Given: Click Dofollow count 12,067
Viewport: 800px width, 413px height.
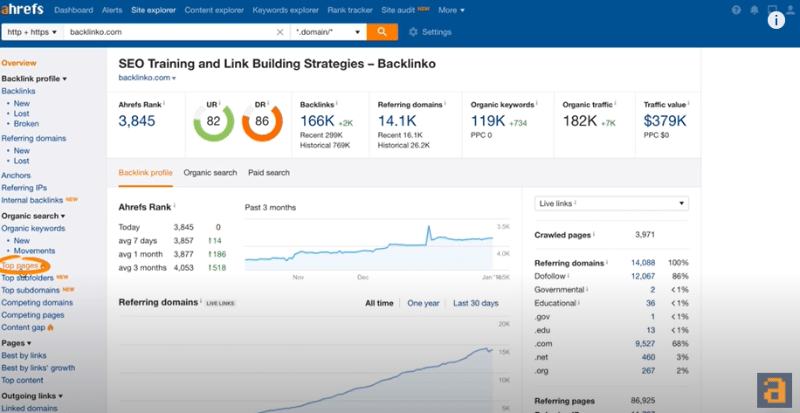Looking at the screenshot, I should click(x=643, y=276).
